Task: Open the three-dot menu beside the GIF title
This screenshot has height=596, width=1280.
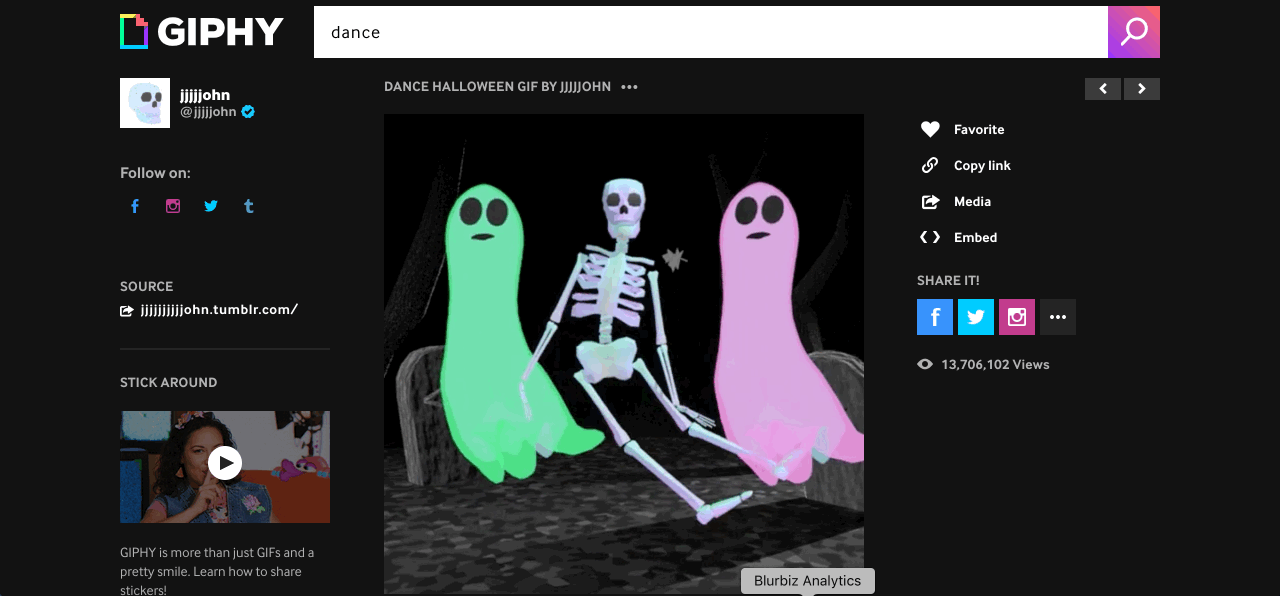Action: click(629, 87)
